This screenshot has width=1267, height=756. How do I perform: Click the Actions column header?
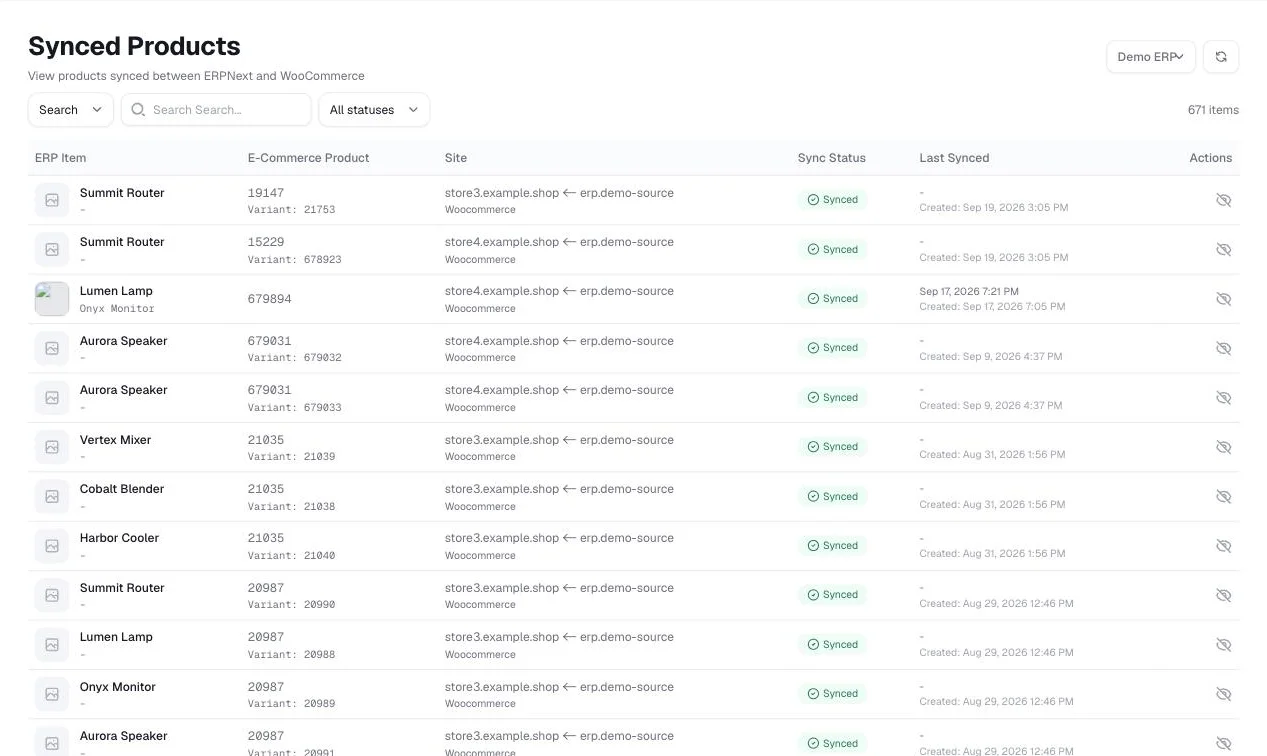coord(1211,158)
